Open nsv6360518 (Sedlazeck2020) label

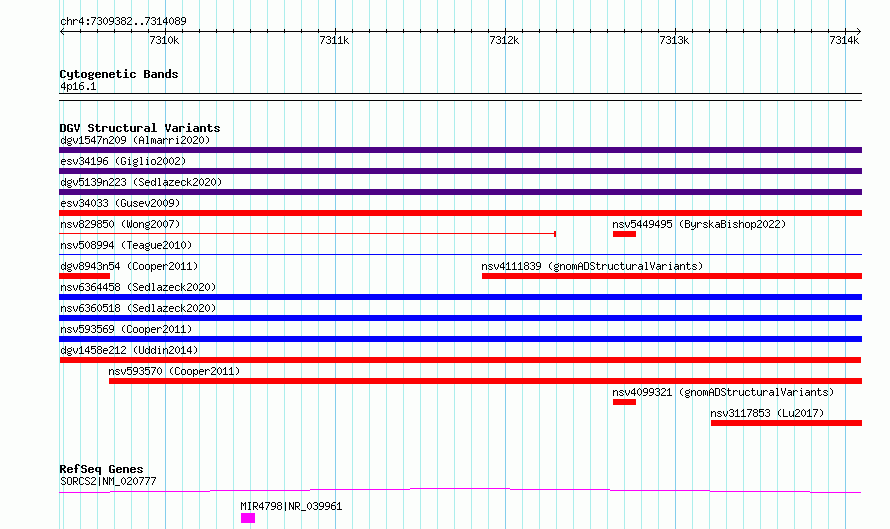click(138, 308)
